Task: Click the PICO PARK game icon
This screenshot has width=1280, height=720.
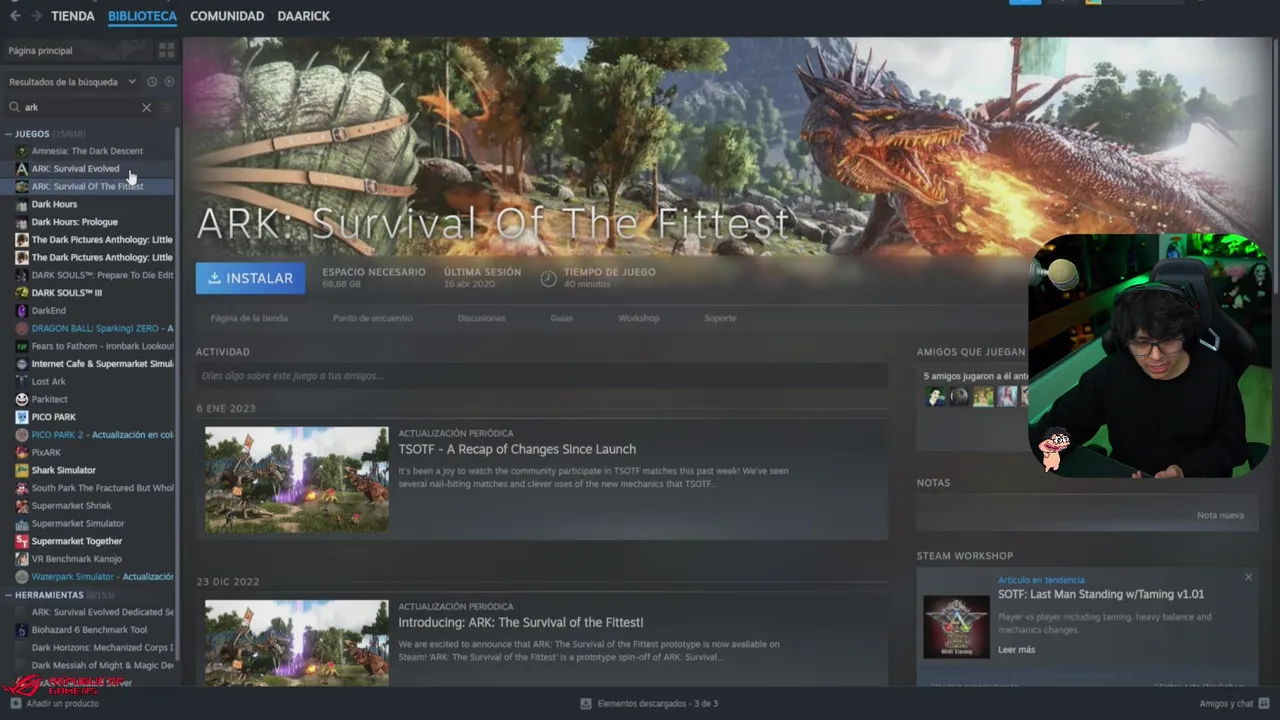Action: tap(22, 417)
